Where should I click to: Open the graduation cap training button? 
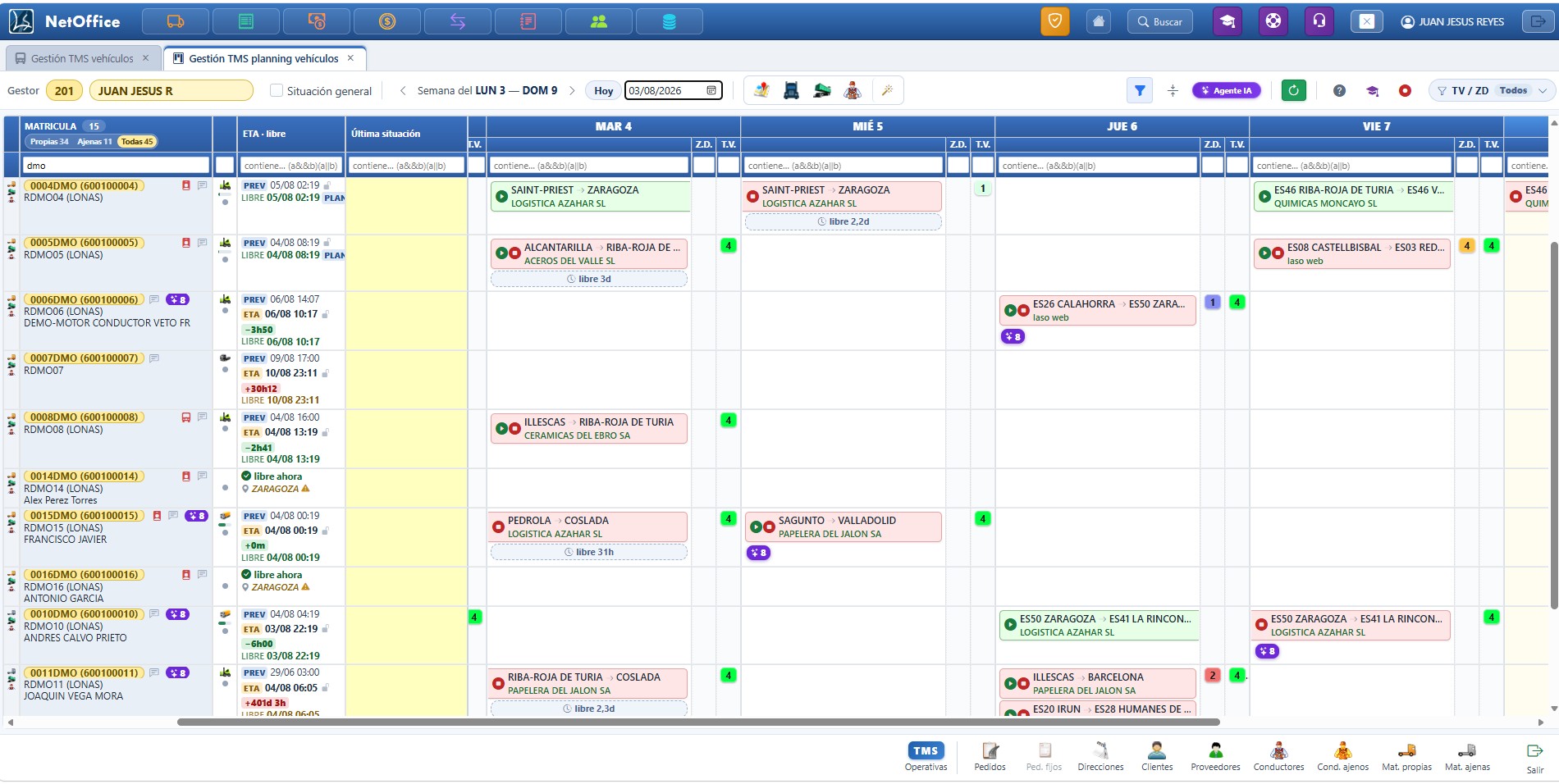pos(1228,21)
